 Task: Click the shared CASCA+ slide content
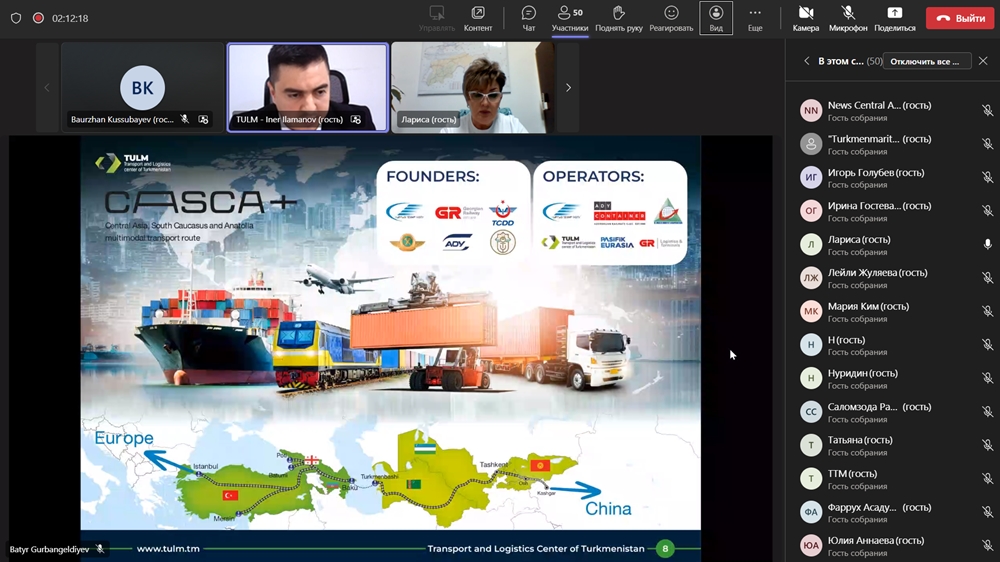pos(390,348)
